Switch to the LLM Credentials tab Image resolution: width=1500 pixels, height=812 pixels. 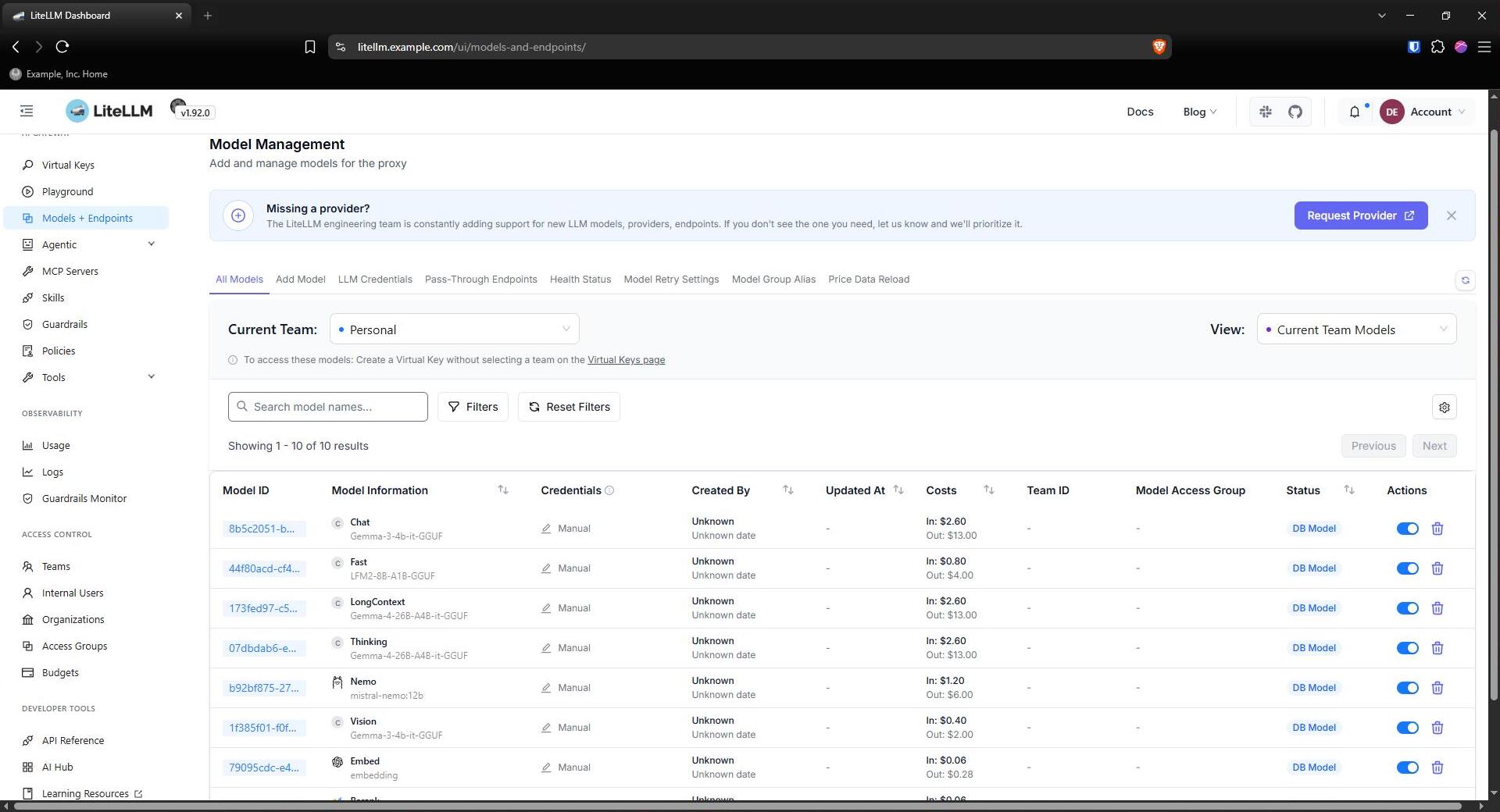click(x=375, y=280)
